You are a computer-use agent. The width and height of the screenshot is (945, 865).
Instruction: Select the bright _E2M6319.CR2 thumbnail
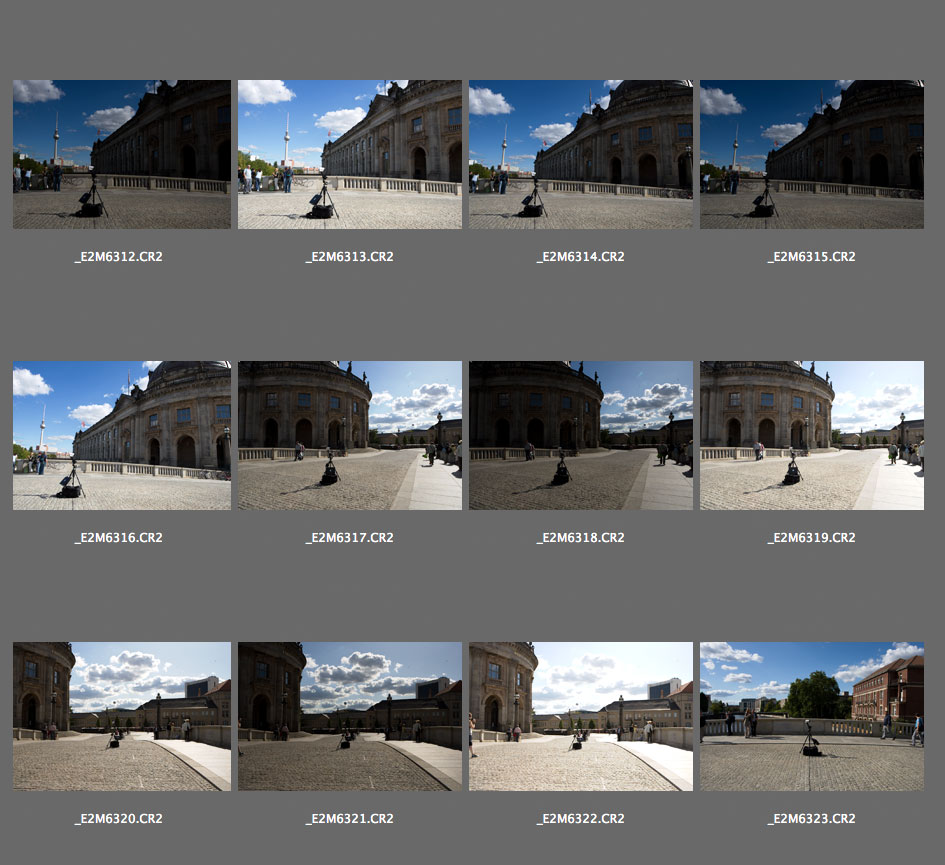point(811,435)
